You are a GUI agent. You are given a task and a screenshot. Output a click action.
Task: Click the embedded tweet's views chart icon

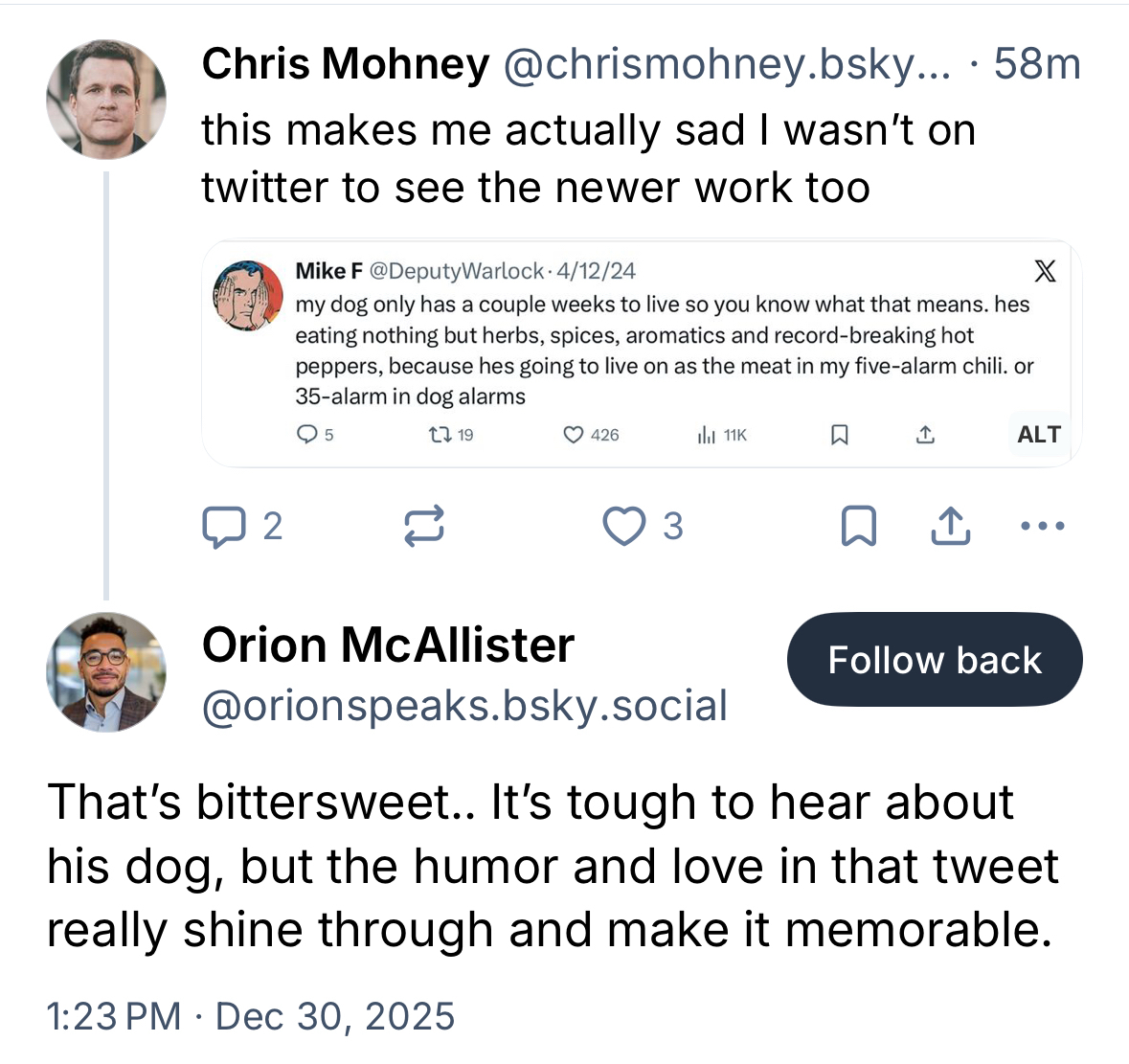coord(707,435)
